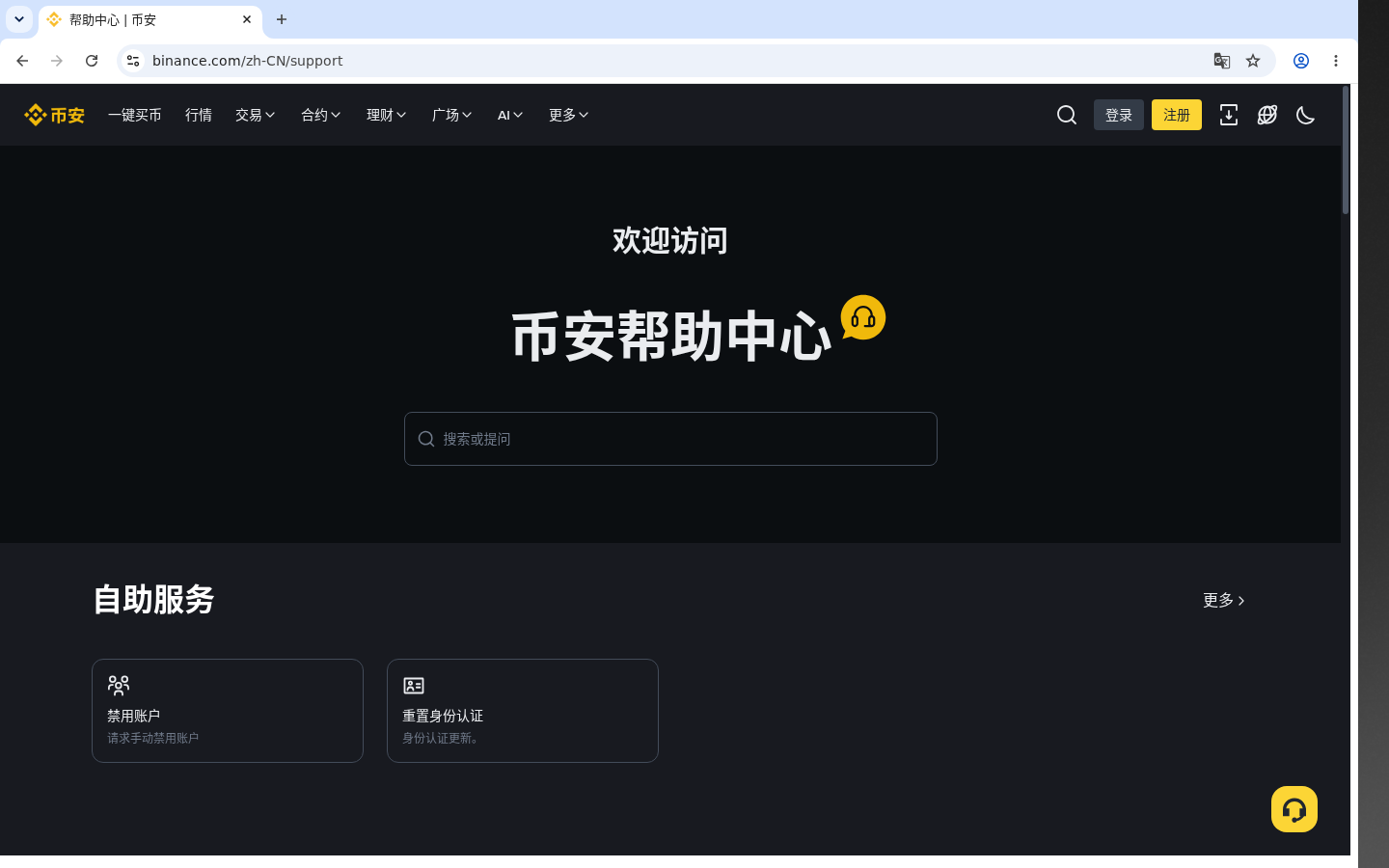This screenshot has height=868, width=1389.
Task: Expand the 更多 dropdown in navigation bar
Action: [x=569, y=115]
